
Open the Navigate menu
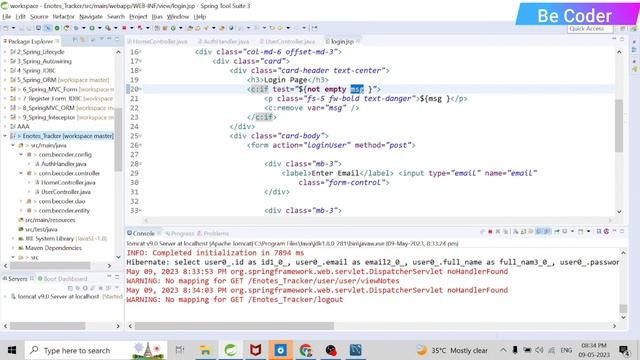click(91, 17)
